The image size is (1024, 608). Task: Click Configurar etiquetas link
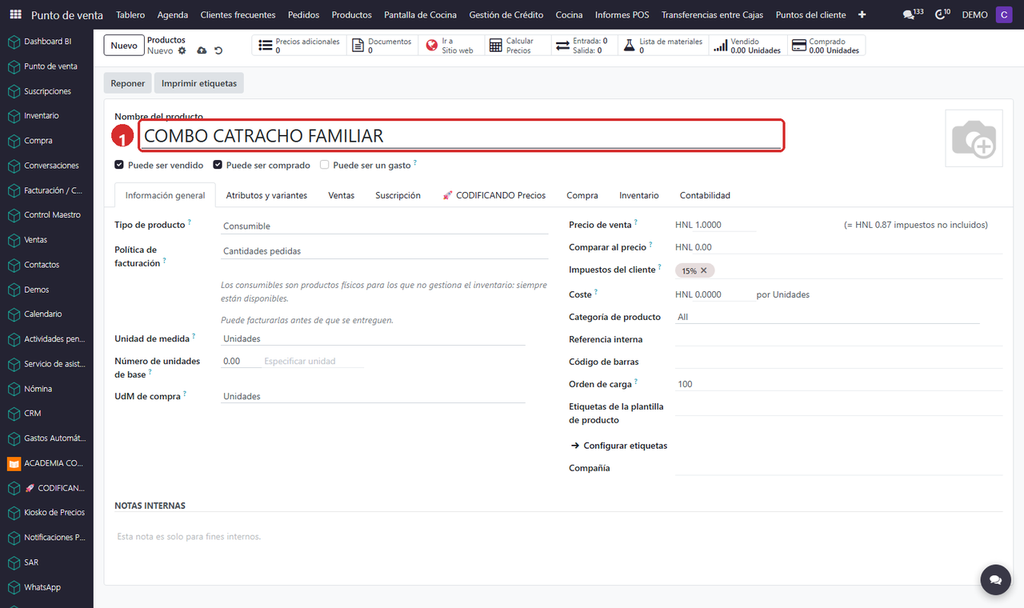[x=618, y=445]
